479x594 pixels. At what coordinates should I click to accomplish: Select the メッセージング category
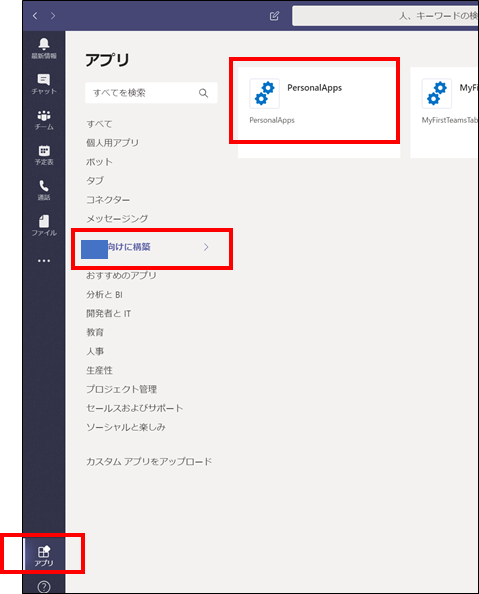click(x=117, y=219)
